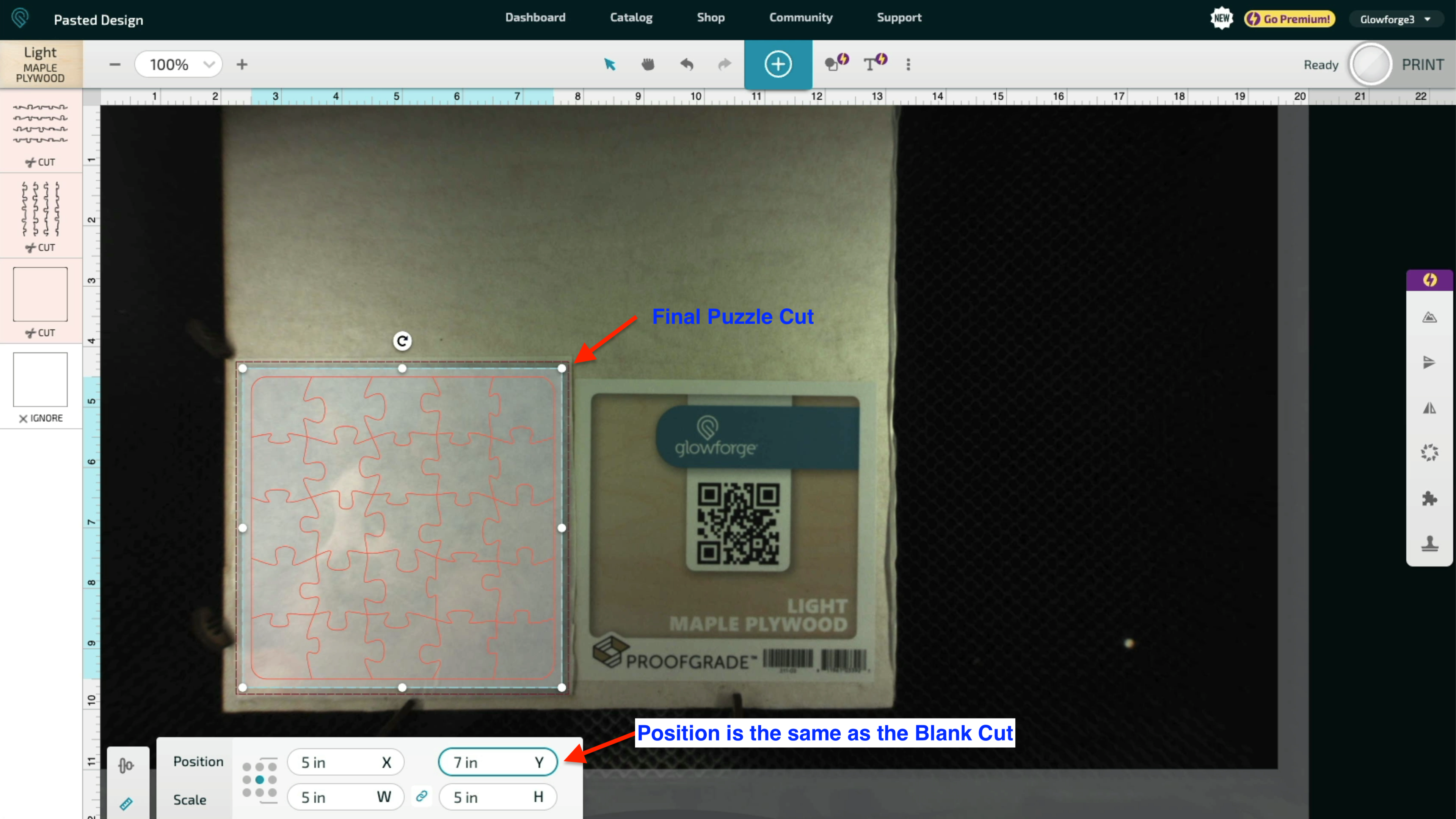Go to the Community page

800,17
